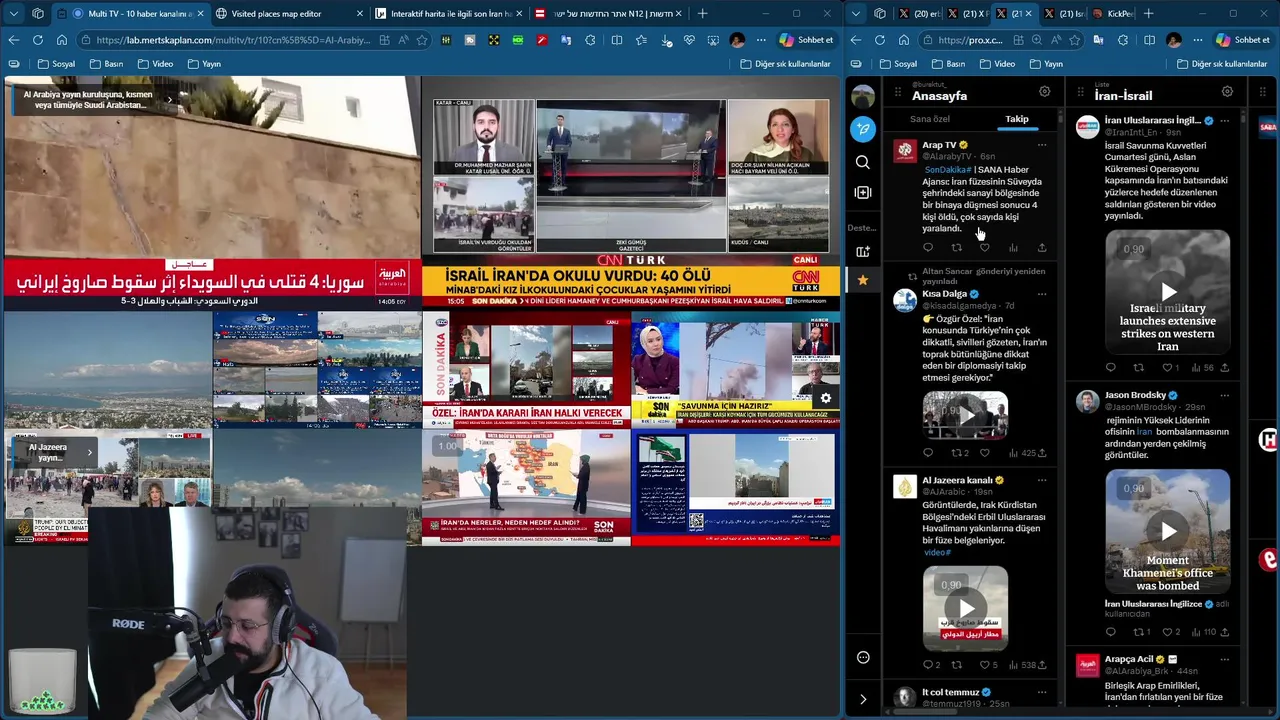Screen dimensions: 1280x720
Task: Open downloads in the left browser toolbar
Action: coord(664,40)
